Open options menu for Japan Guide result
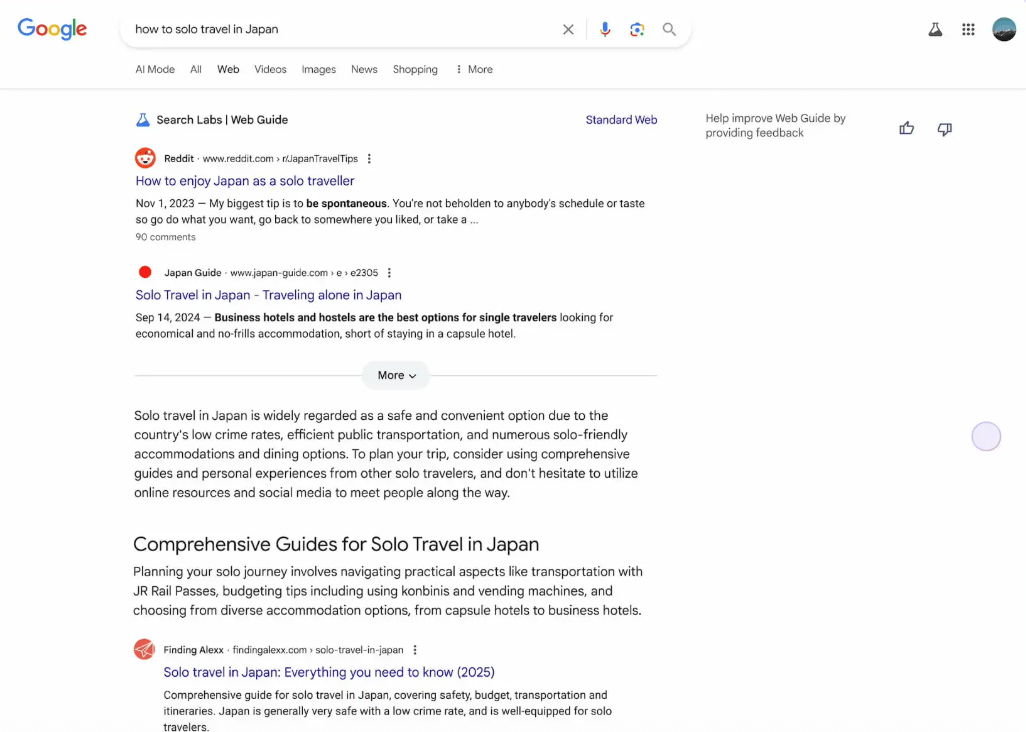 pos(389,273)
